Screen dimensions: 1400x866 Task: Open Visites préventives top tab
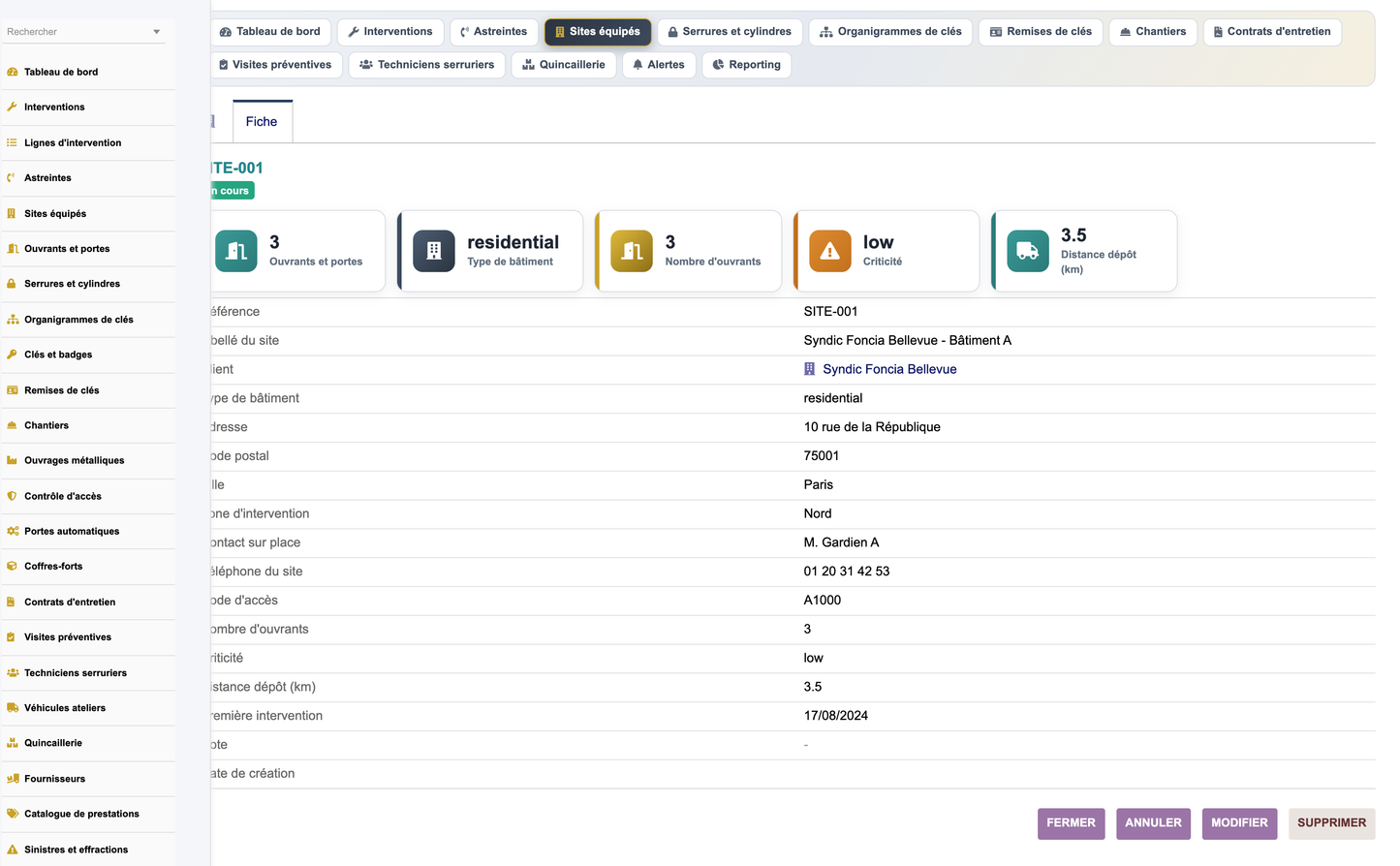[276, 65]
